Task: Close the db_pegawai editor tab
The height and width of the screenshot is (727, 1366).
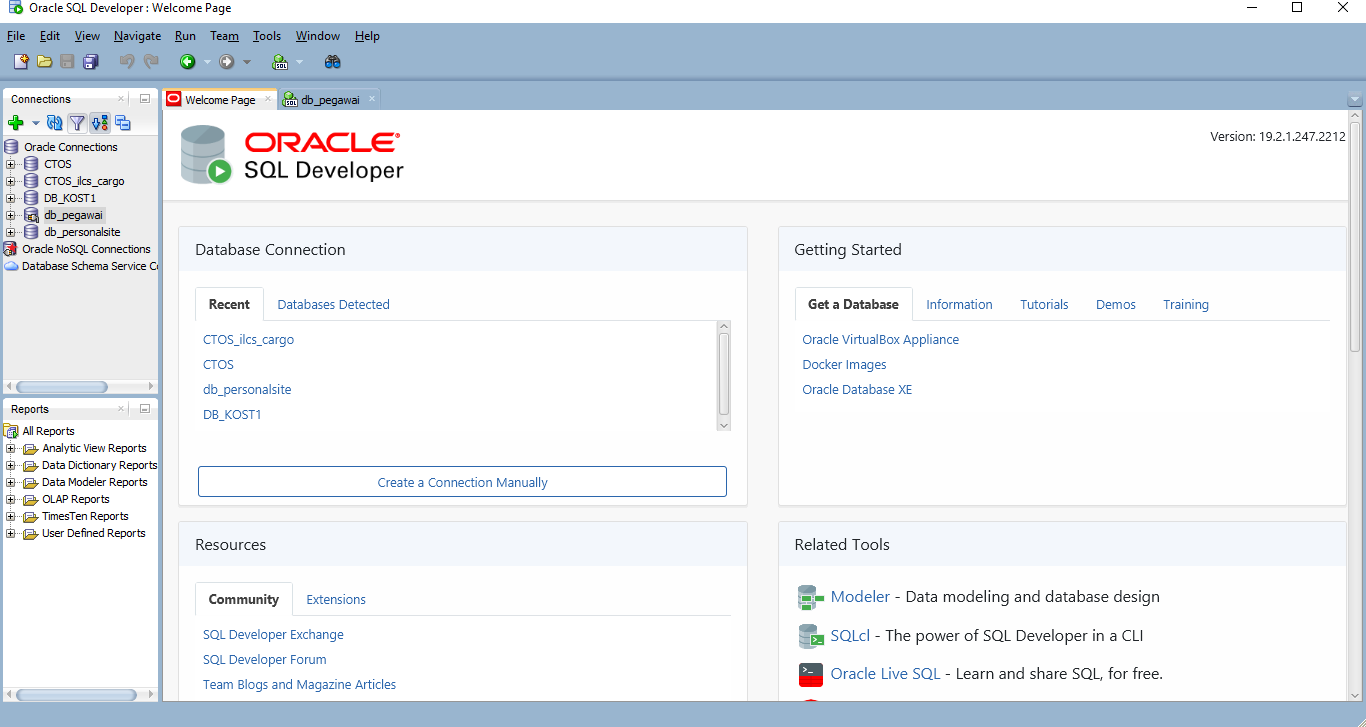Action: pyautogui.click(x=372, y=99)
